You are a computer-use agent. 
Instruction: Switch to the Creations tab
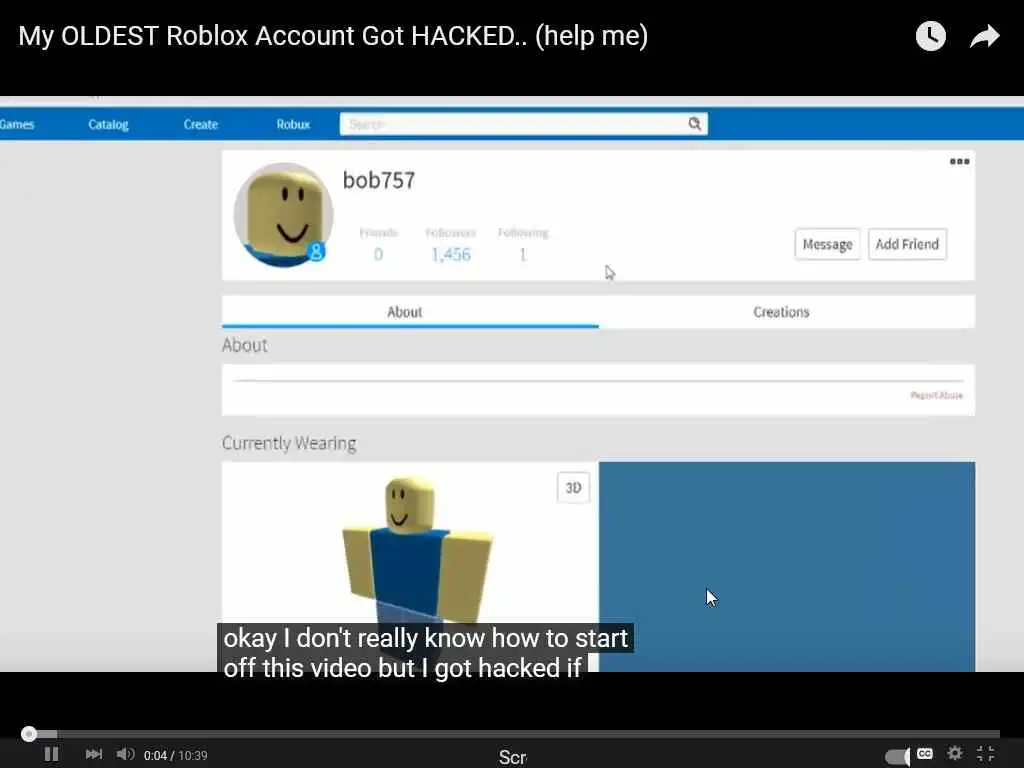point(787,312)
